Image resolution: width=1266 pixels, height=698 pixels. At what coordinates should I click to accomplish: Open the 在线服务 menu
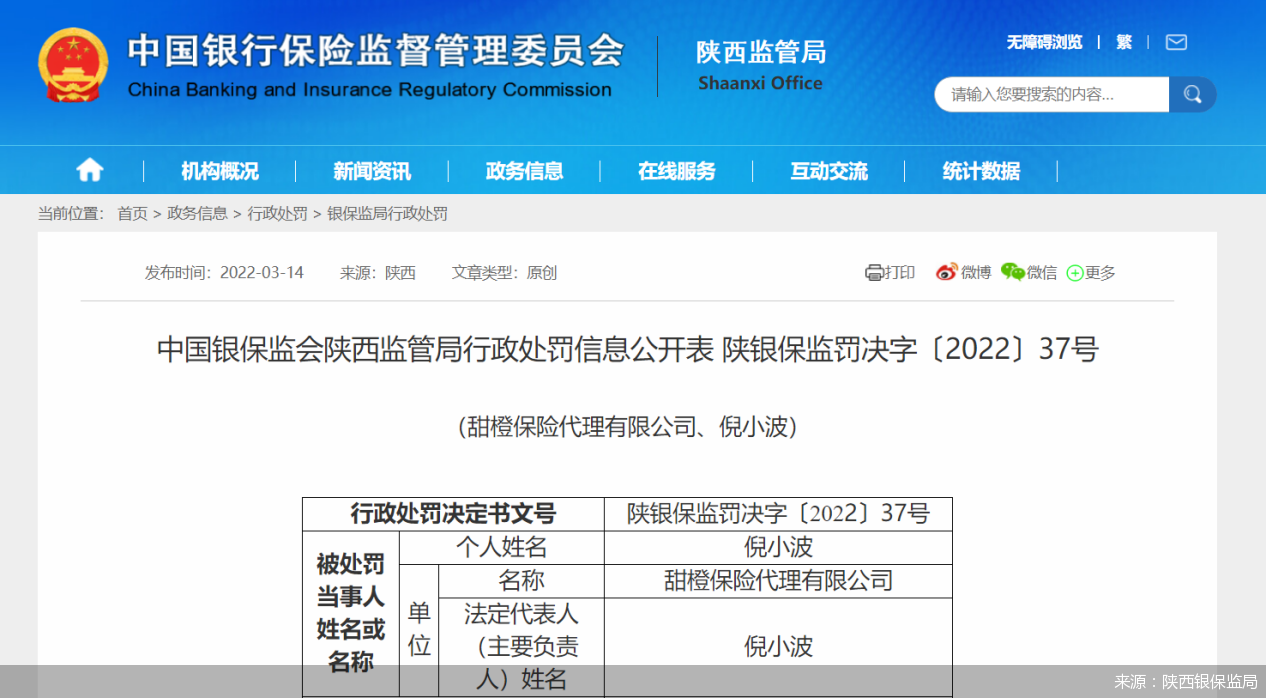pos(677,171)
